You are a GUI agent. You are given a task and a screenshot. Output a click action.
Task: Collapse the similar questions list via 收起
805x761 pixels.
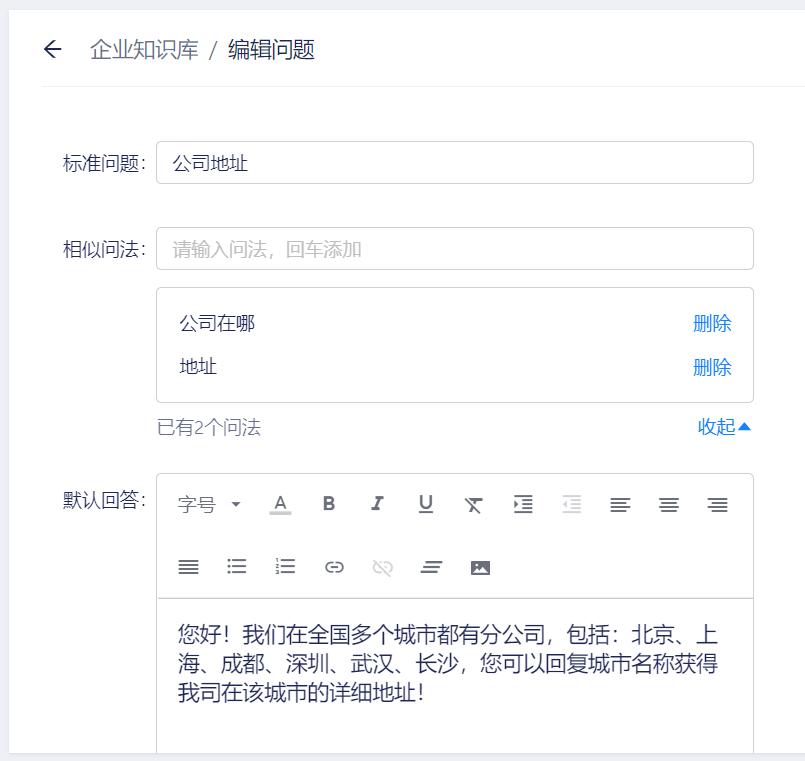click(722, 427)
